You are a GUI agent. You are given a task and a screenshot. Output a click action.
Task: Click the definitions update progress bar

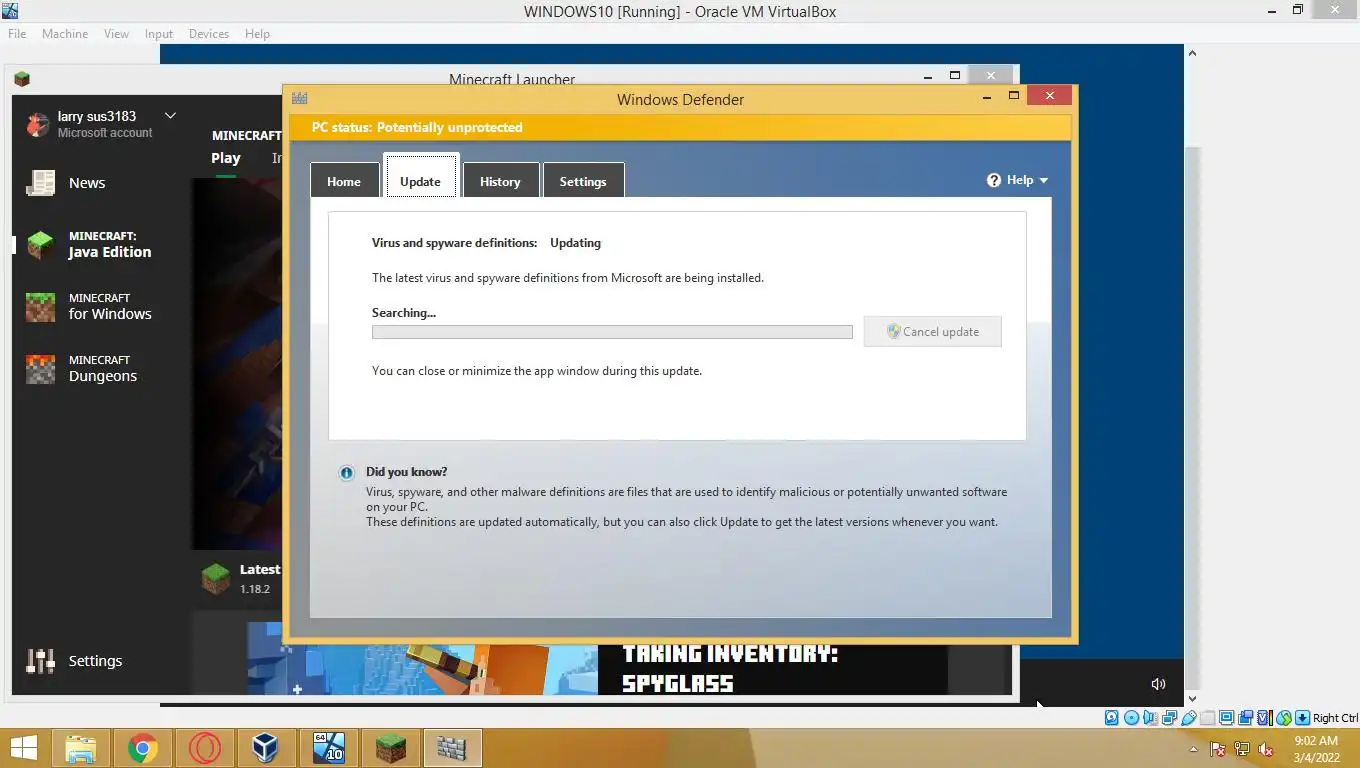tap(612, 332)
